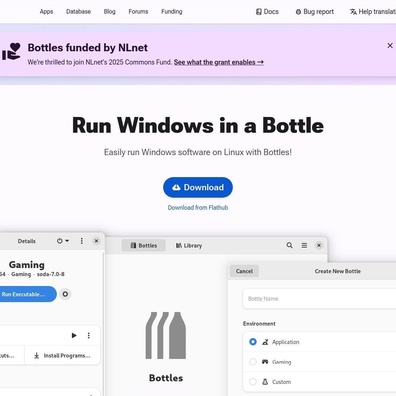The width and height of the screenshot is (396, 396).
Task: Click the Application environment icon
Action: [265, 342]
